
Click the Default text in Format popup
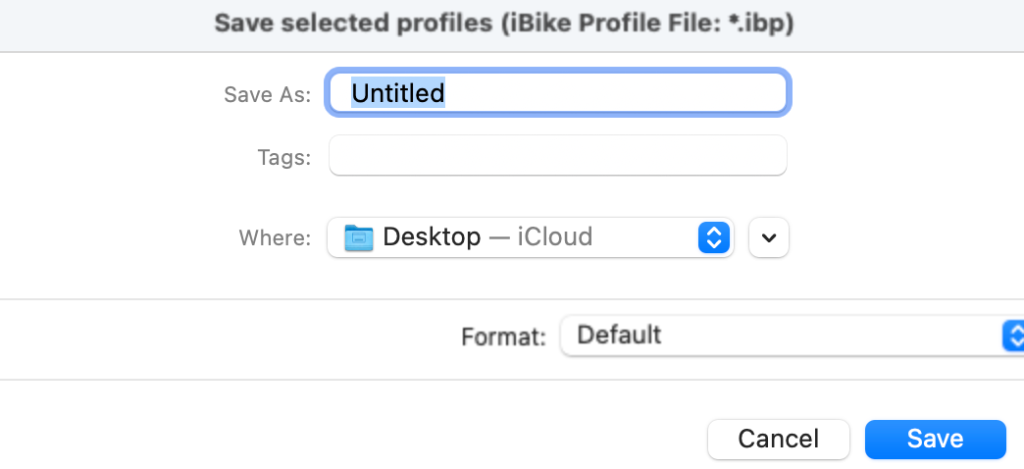tap(619, 335)
